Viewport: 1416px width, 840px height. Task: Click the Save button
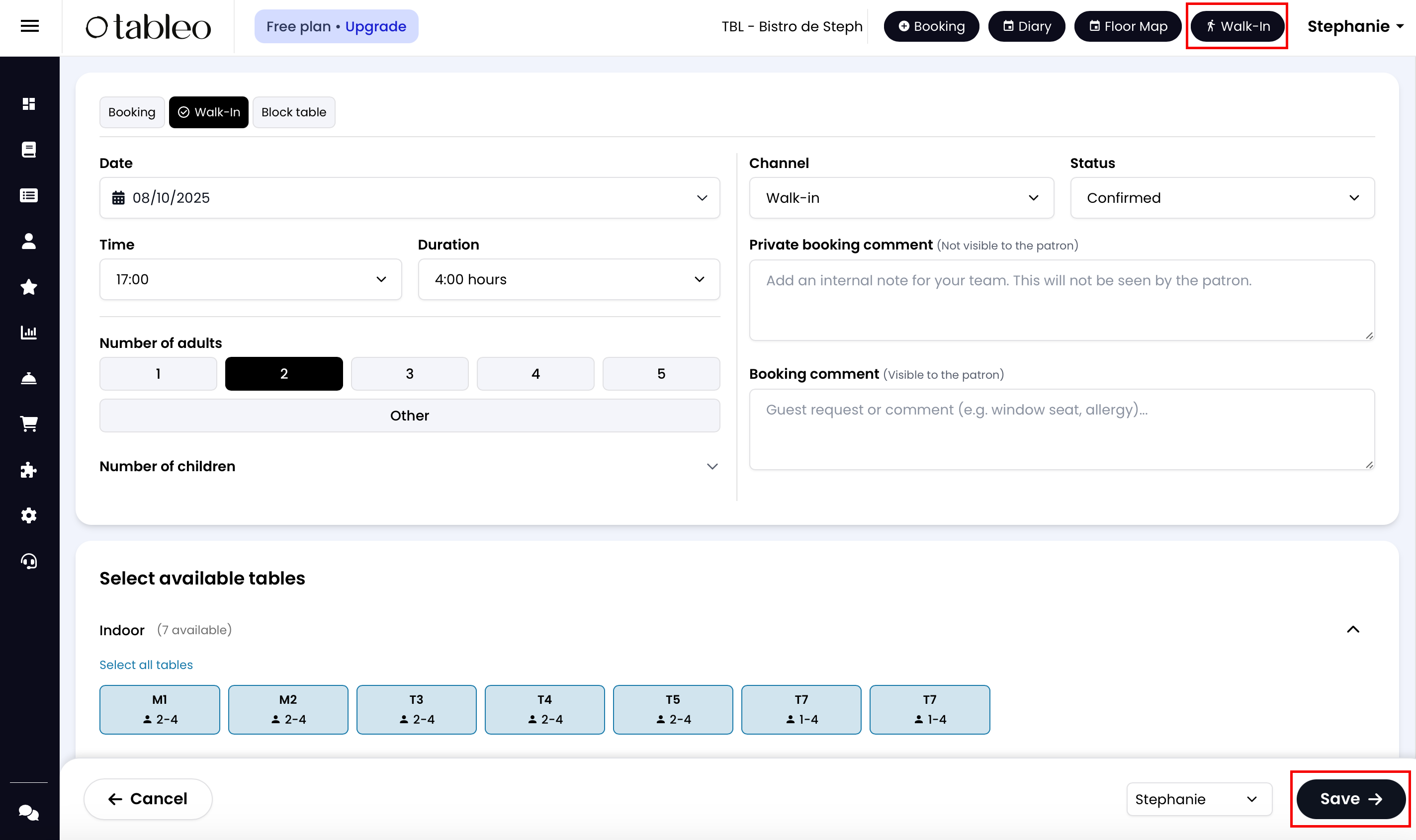(x=1350, y=799)
